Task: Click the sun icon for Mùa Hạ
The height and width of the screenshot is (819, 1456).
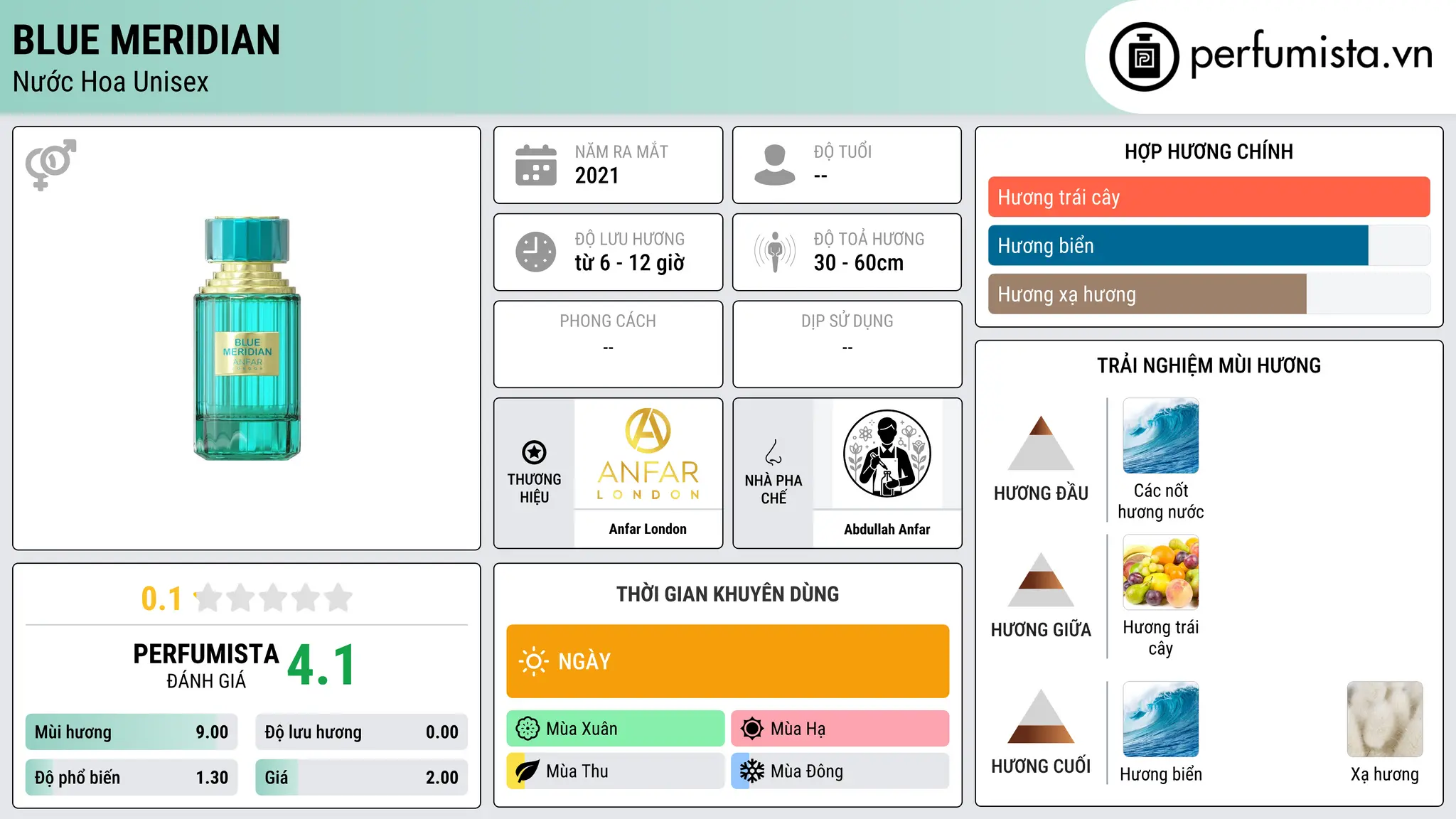Action: [x=752, y=729]
